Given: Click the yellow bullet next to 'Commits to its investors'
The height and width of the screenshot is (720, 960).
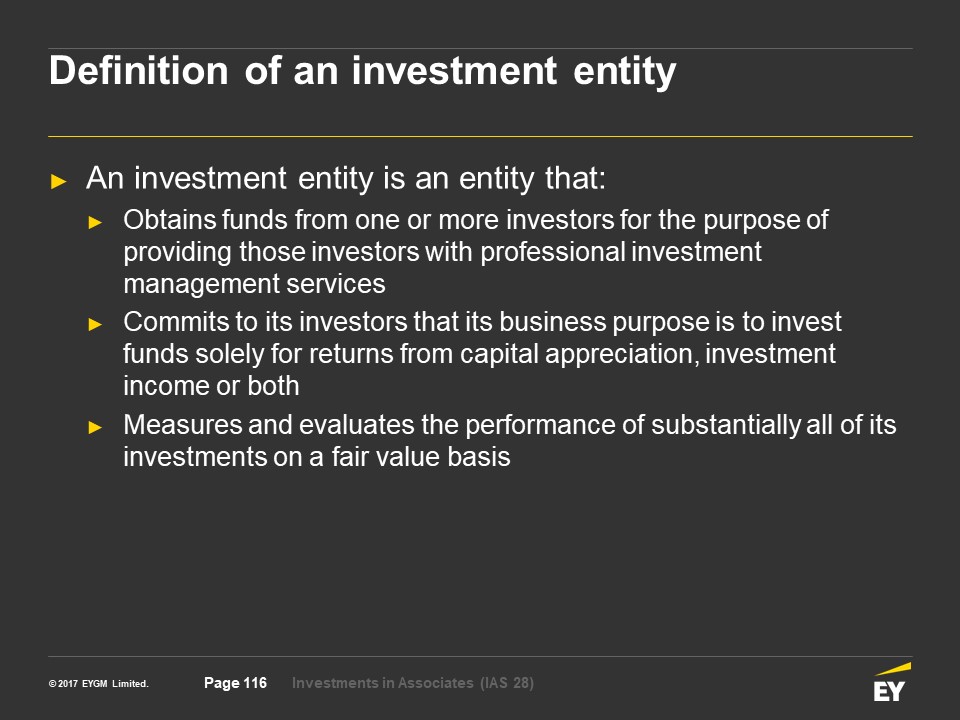Looking at the screenshot, I should pos(95,324).
